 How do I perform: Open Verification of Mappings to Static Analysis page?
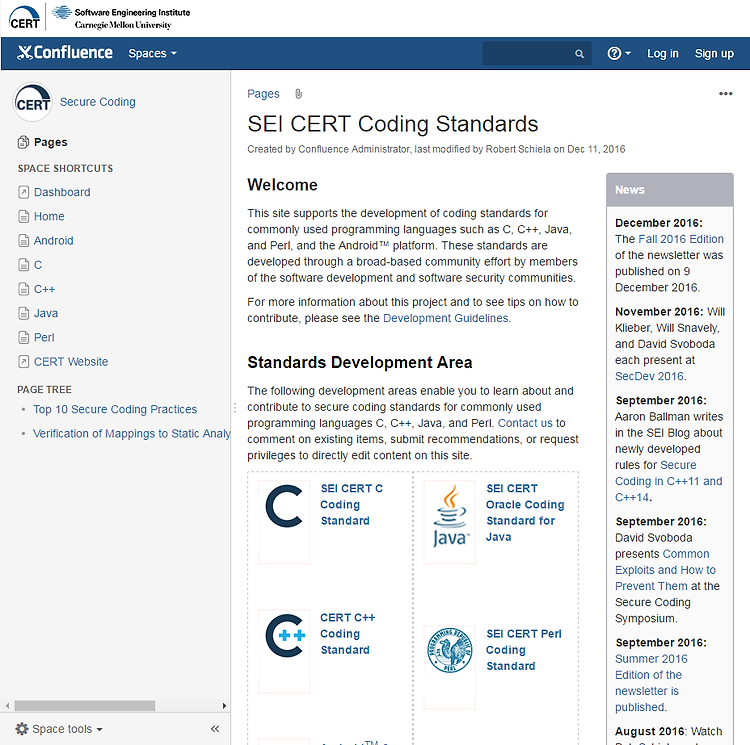tap(132, 434)
